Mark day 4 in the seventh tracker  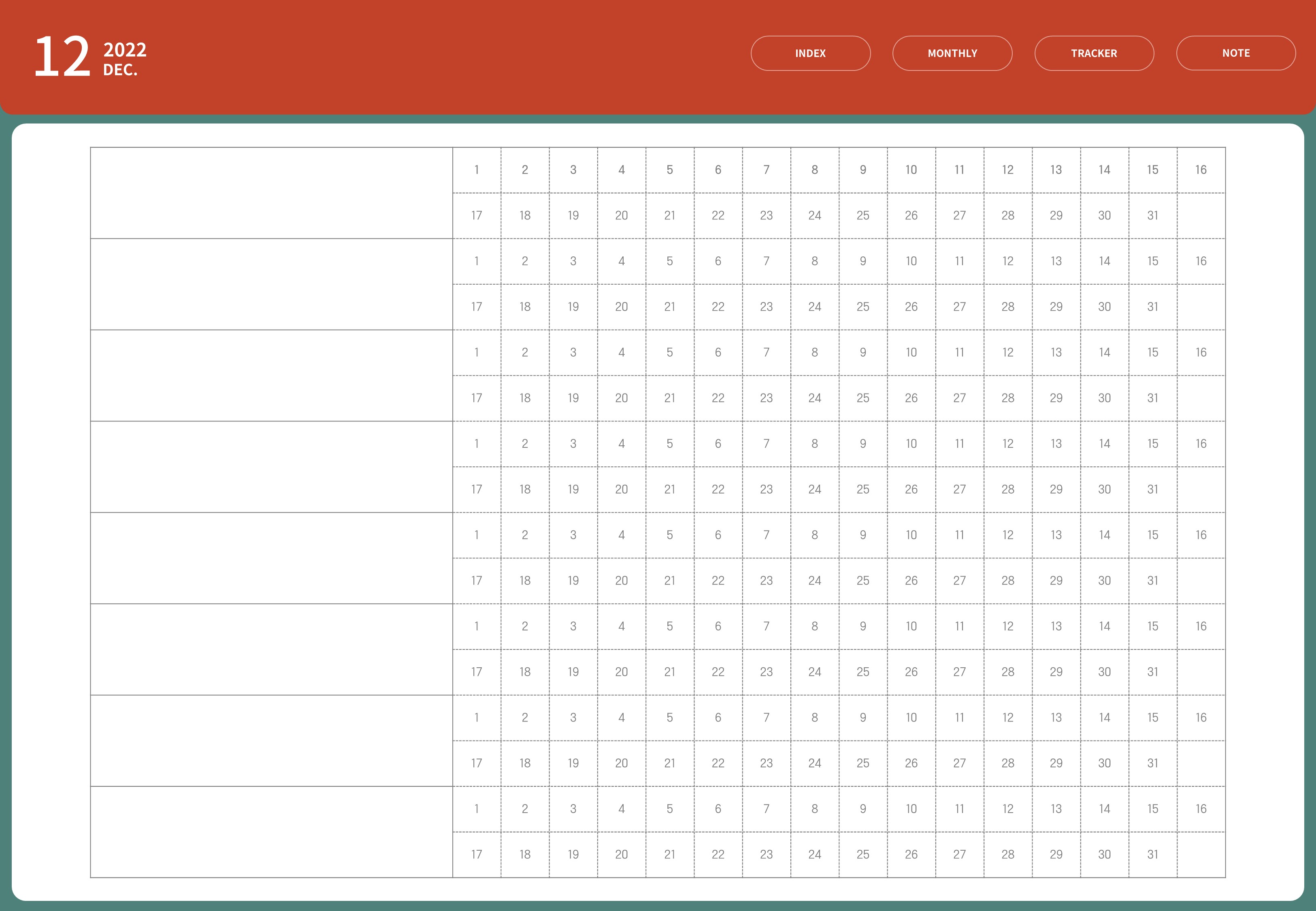622,718
